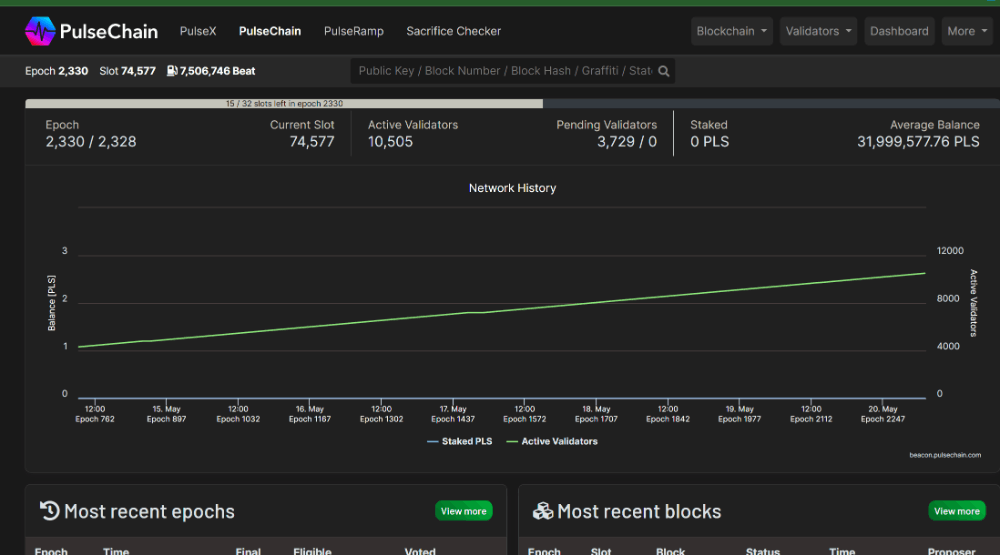
Task: Click the Most recent blocks heading
Action: tap(639, 512)
